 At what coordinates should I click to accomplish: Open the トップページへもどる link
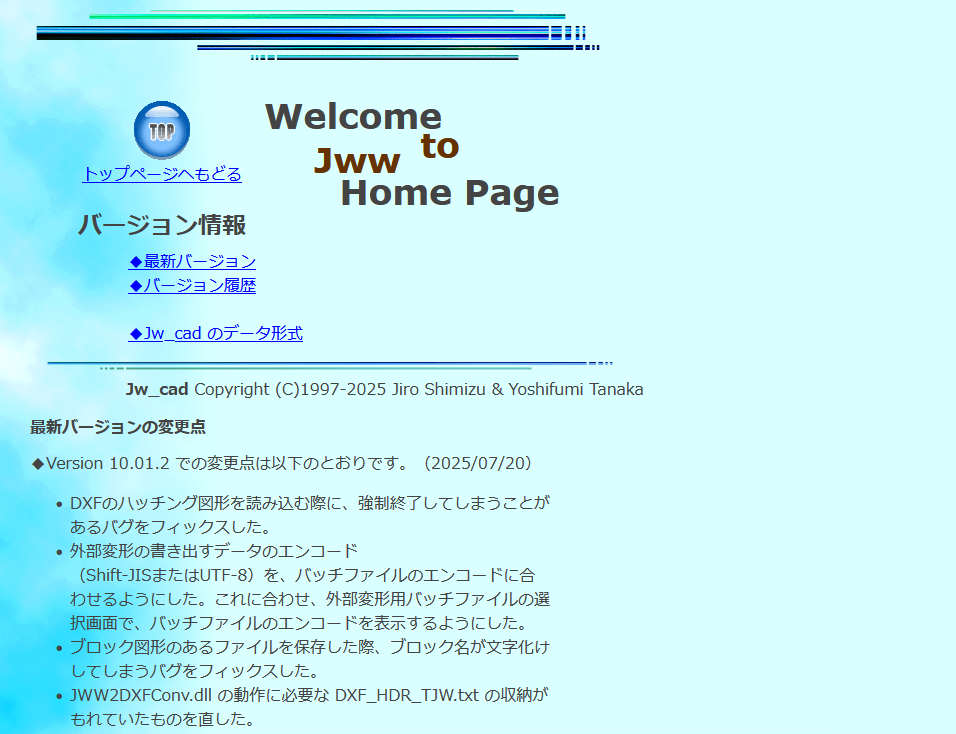click(x=162, y=174)
